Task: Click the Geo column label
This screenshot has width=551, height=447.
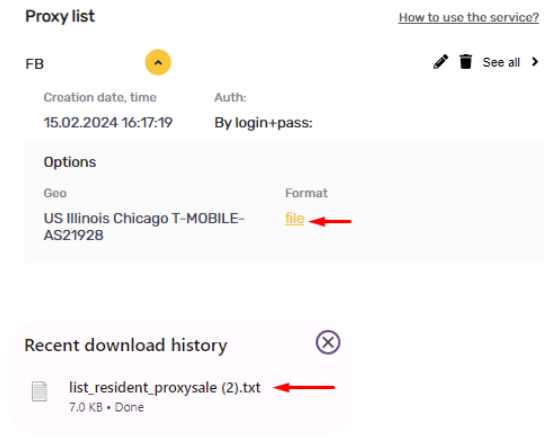Action: (55, 193)
